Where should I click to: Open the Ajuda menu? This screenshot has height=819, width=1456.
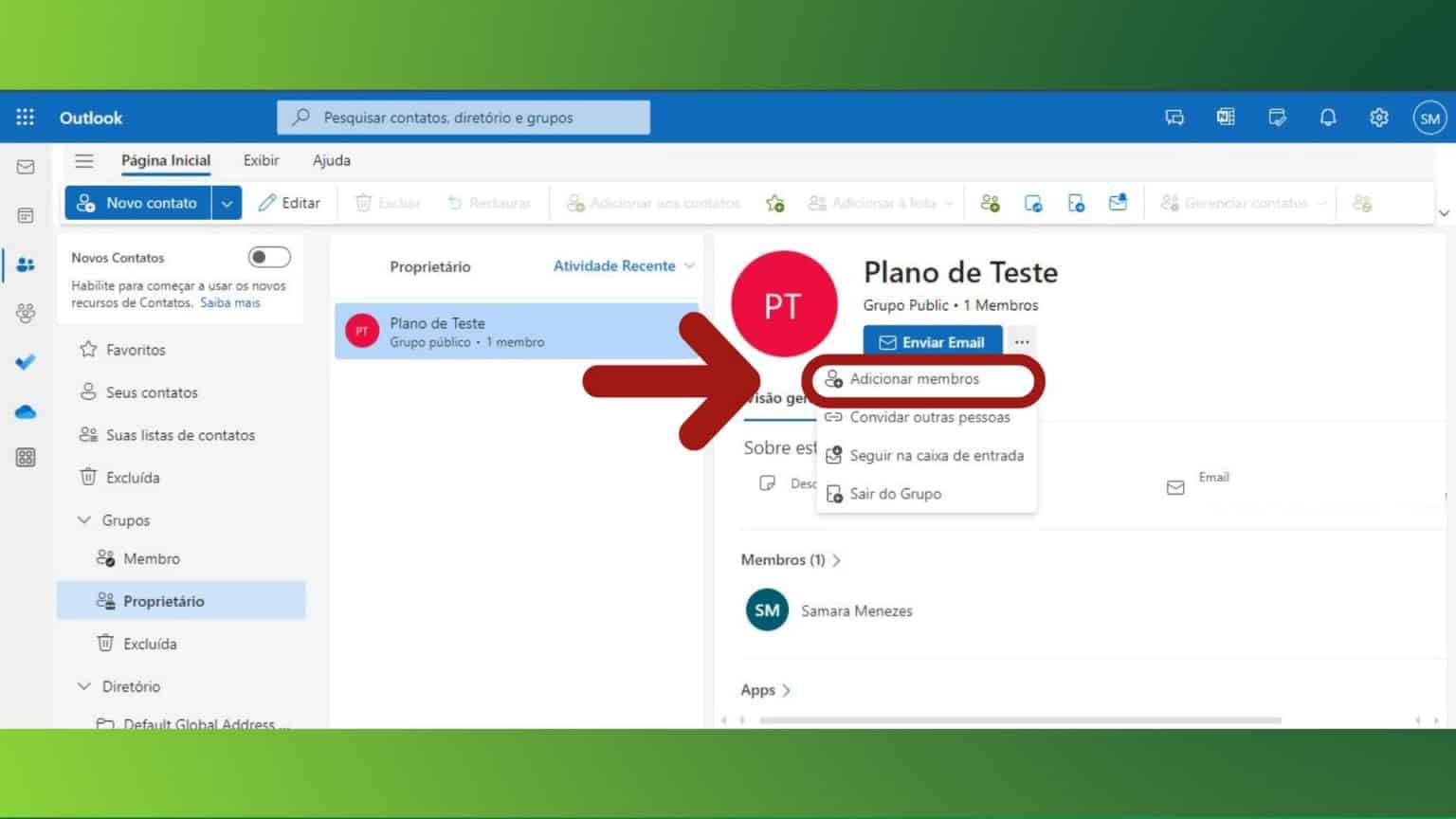click(x=331, y=160)
